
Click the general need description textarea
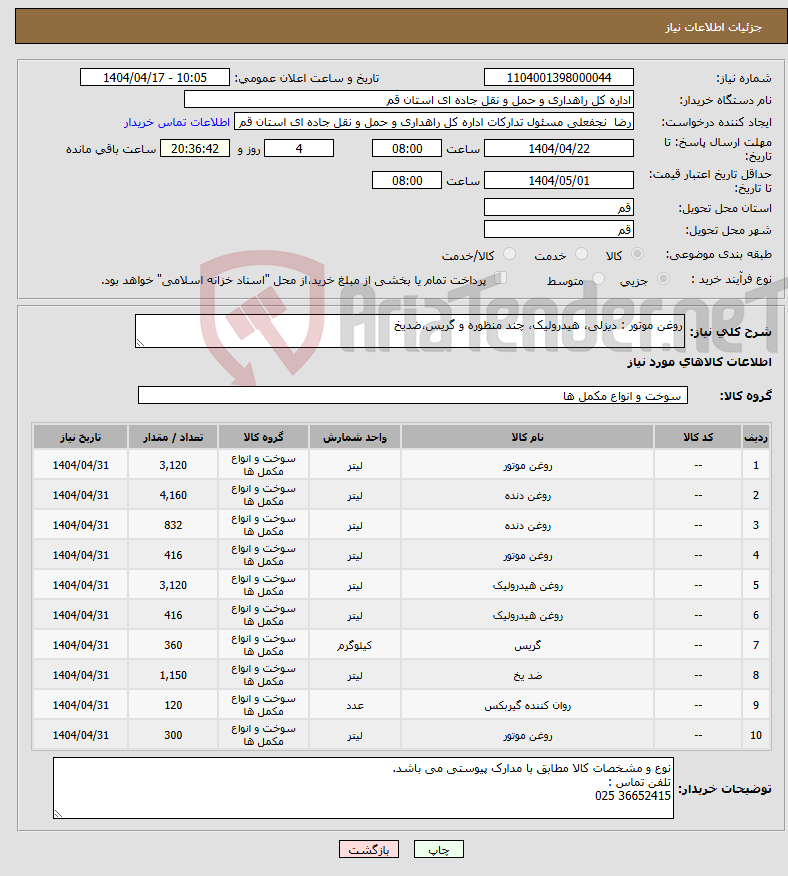point(410,331)
